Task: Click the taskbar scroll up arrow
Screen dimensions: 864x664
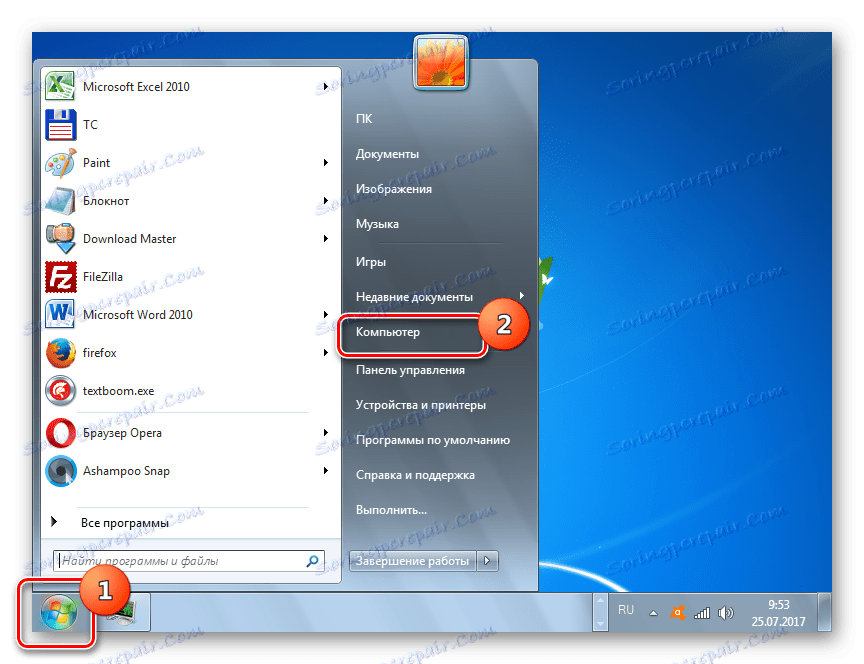Action: pos(601,602)
